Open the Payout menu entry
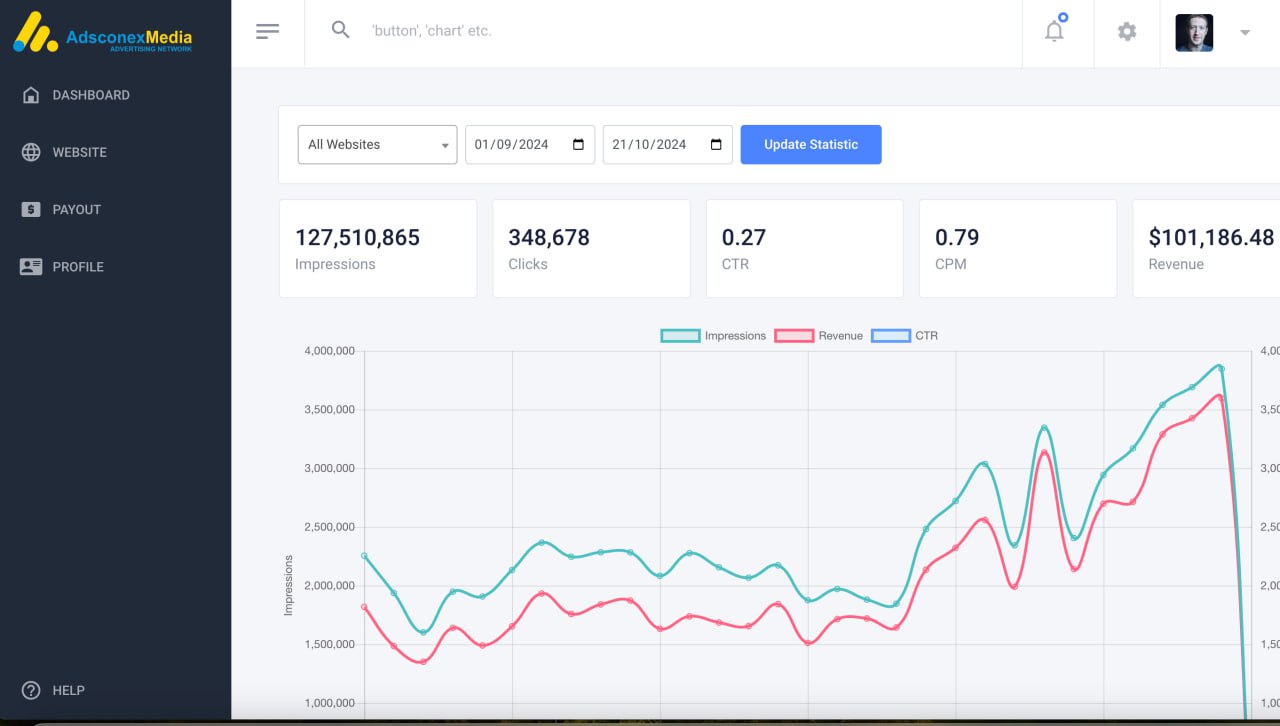1280x726 pixels. coord(76,209)
